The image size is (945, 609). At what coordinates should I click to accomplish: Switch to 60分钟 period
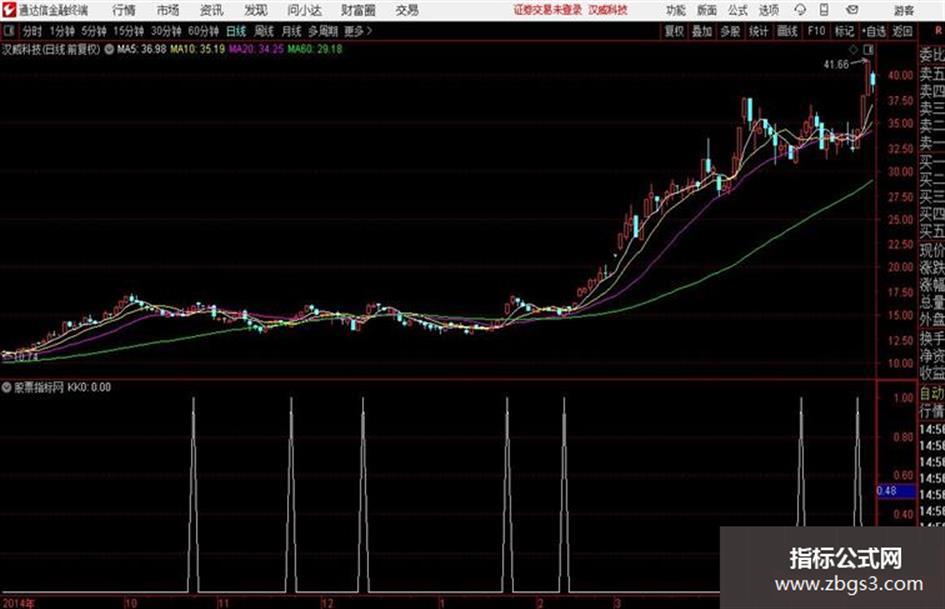point(203,31)
